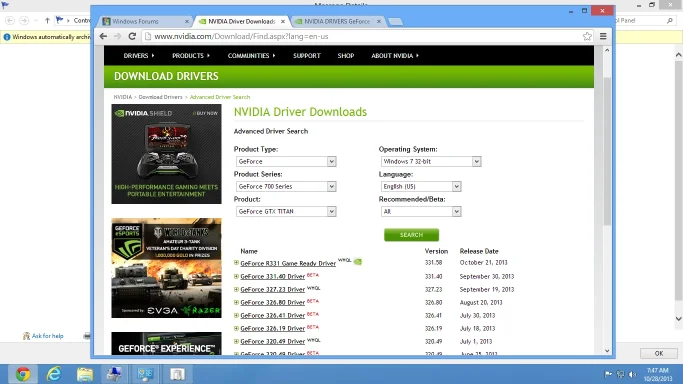The width and height of the screenshot is (683, 384).
Task: Open the GeForce 326.19 Driver link
Action: (x=272, y=329)
